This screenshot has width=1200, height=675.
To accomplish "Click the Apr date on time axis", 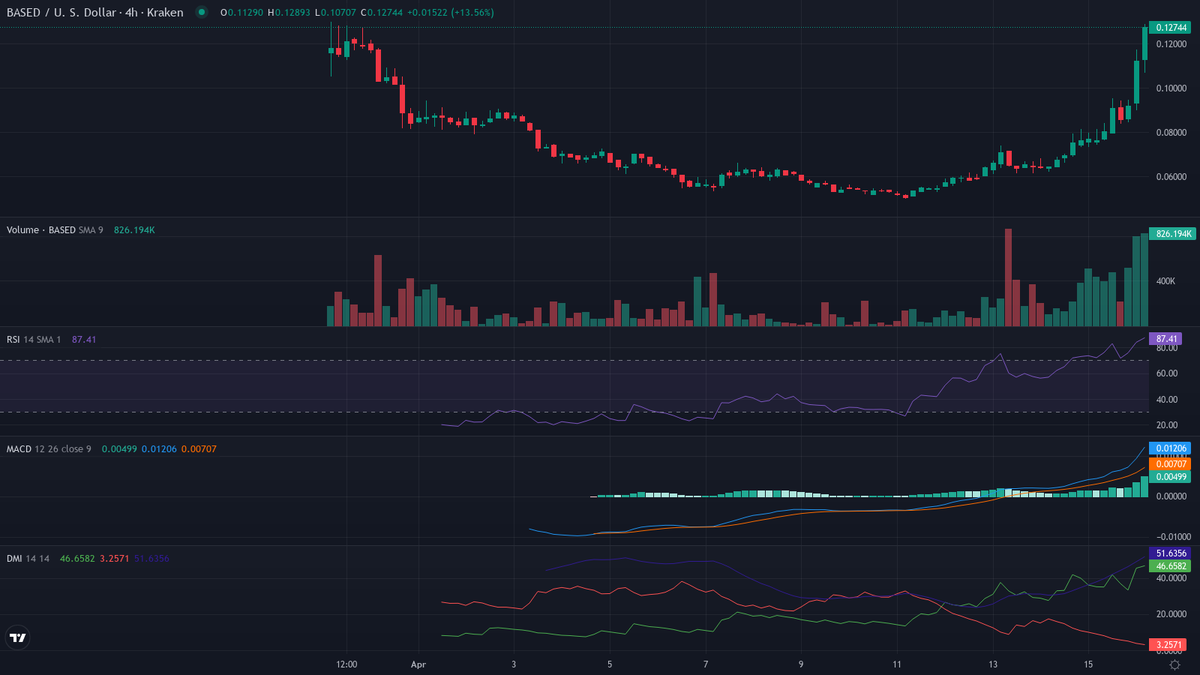I will [x=418, y=663].
